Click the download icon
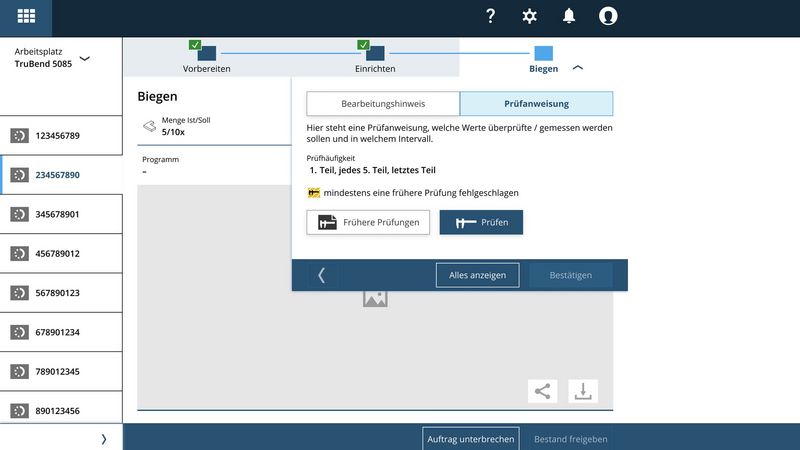Viewport: 800px width, 450px height. click(x=583, y=391)
